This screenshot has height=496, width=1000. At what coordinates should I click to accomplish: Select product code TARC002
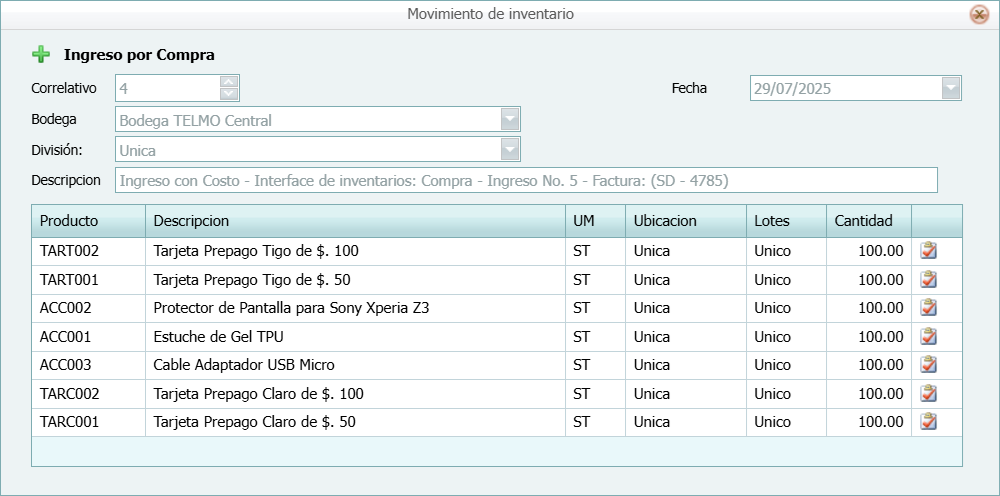[70, 394]
